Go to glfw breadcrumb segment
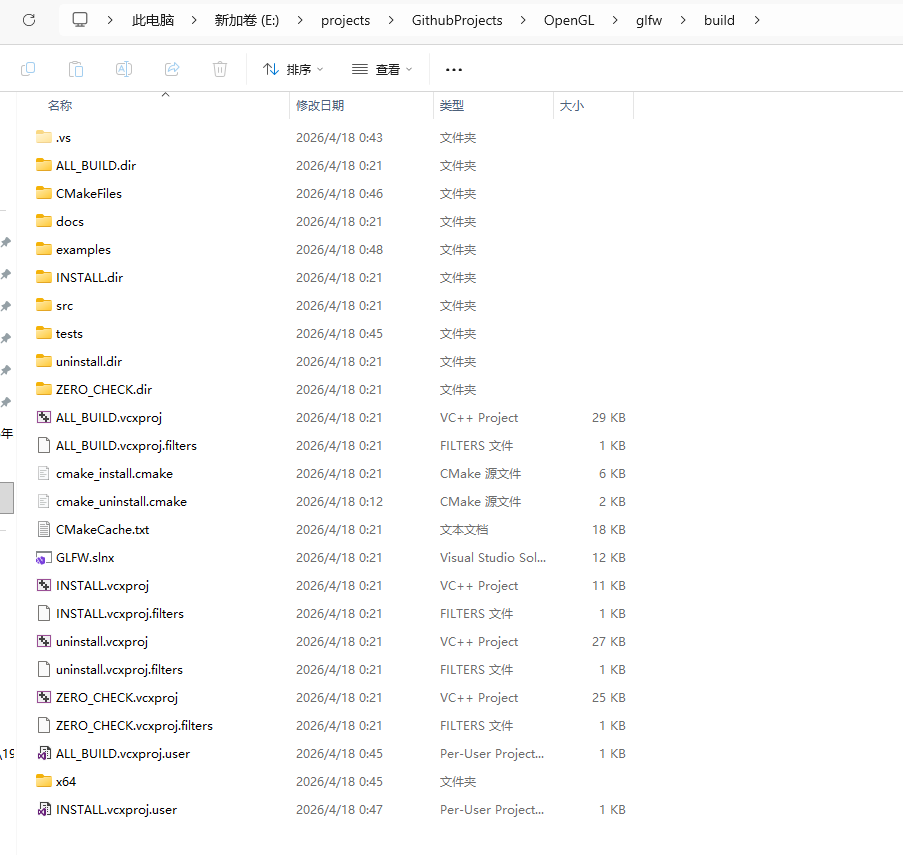This screenshot has height=855, width=903. pos(649,20)
